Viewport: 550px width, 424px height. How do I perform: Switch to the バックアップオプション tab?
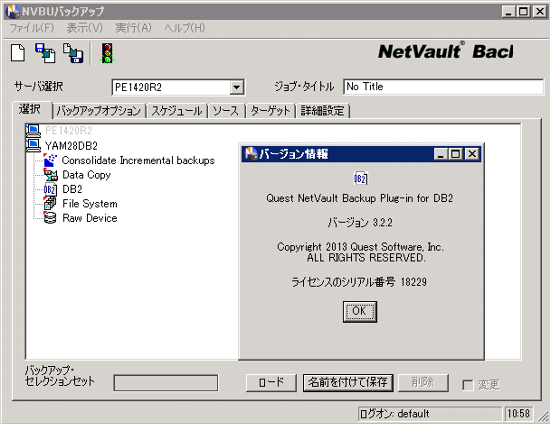[x=99, y=111]
